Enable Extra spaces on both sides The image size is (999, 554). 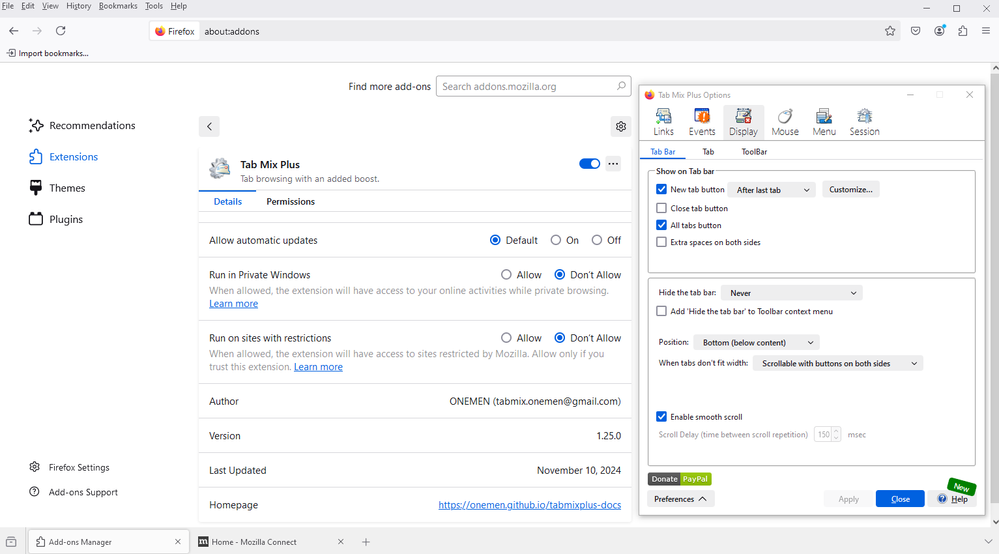pos(661,242)
